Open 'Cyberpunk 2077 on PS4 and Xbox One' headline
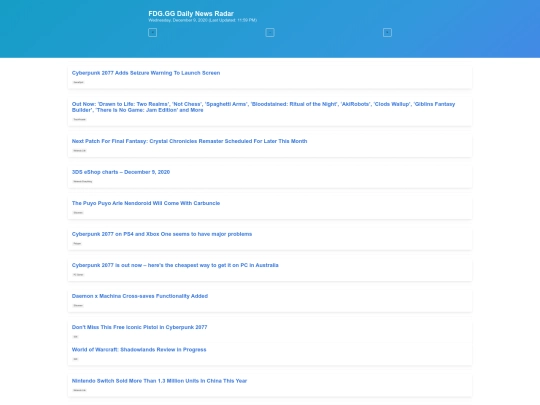 point(162,234)
